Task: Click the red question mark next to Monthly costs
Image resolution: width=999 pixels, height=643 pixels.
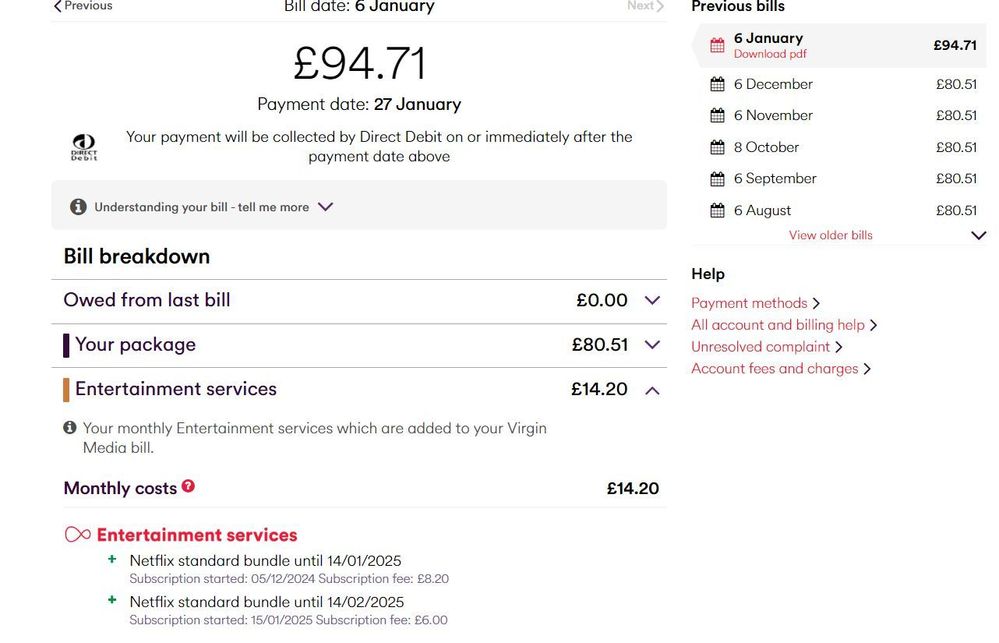Action: coord(188,486)
